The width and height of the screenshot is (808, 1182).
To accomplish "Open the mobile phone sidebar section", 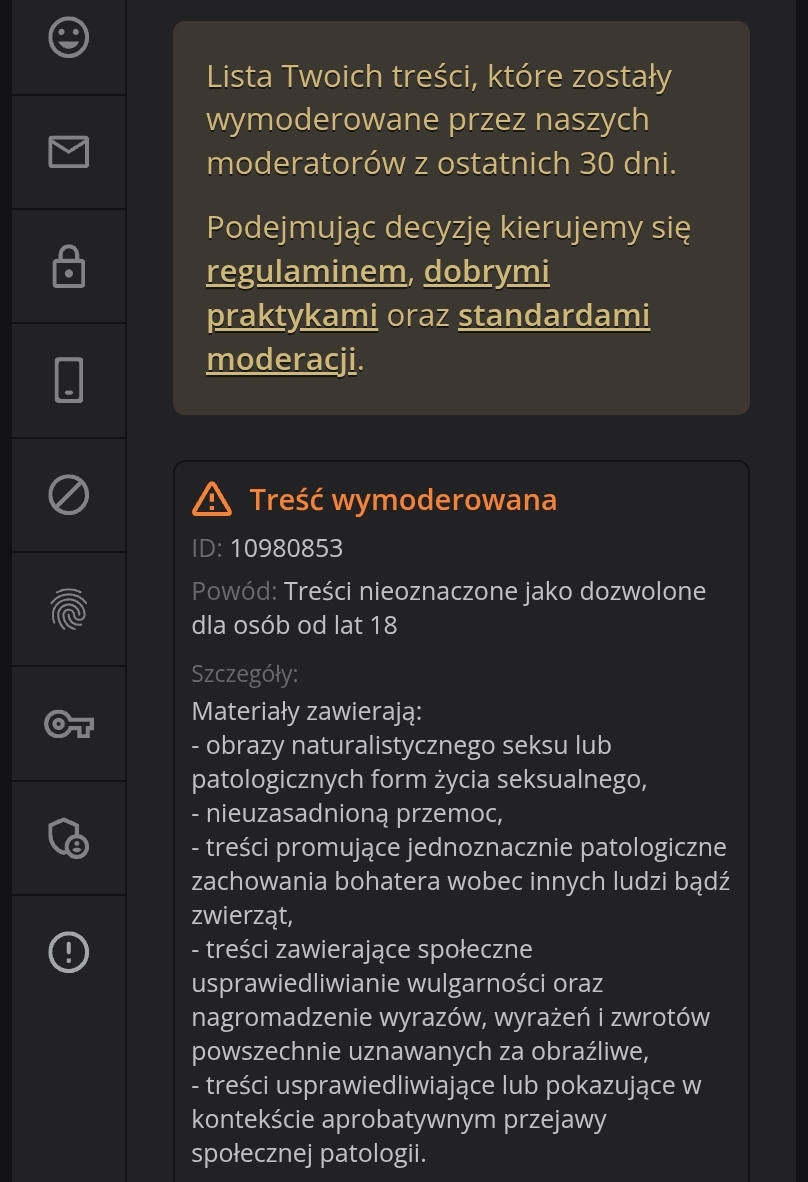I will [x=69, y=380].
